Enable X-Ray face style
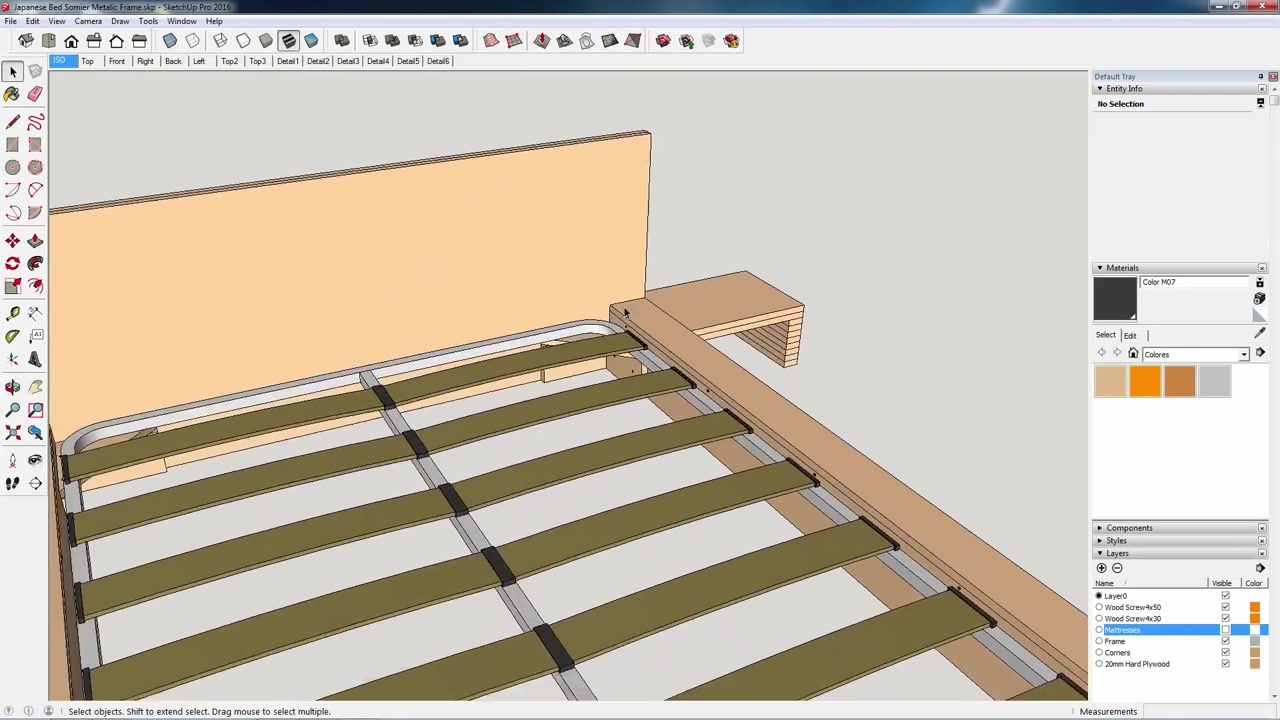This screenshot has height=720, width=1280. coord(170,41)
